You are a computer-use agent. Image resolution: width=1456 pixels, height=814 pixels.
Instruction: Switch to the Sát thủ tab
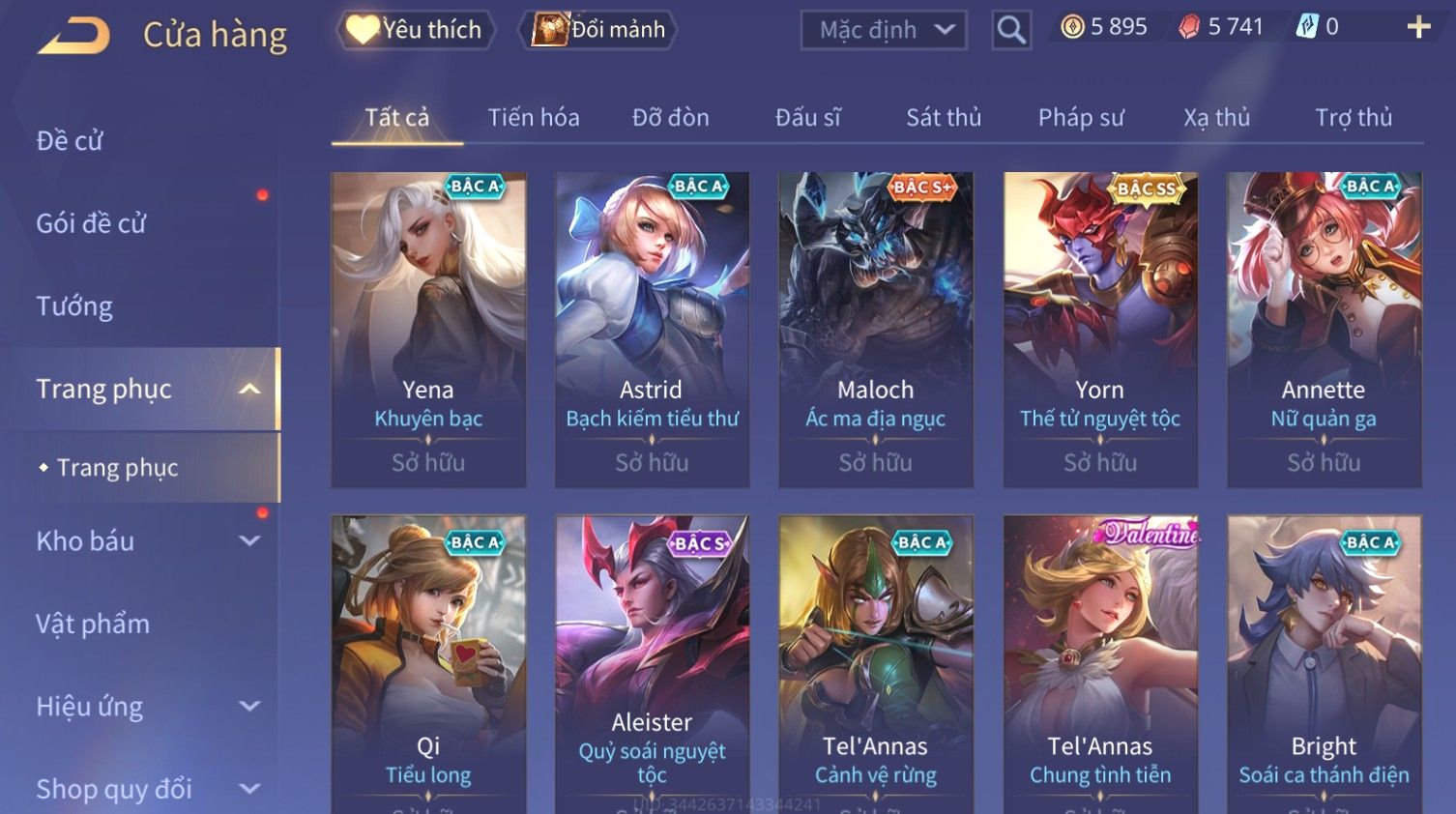pyautogui.click(x=944, y=118)
